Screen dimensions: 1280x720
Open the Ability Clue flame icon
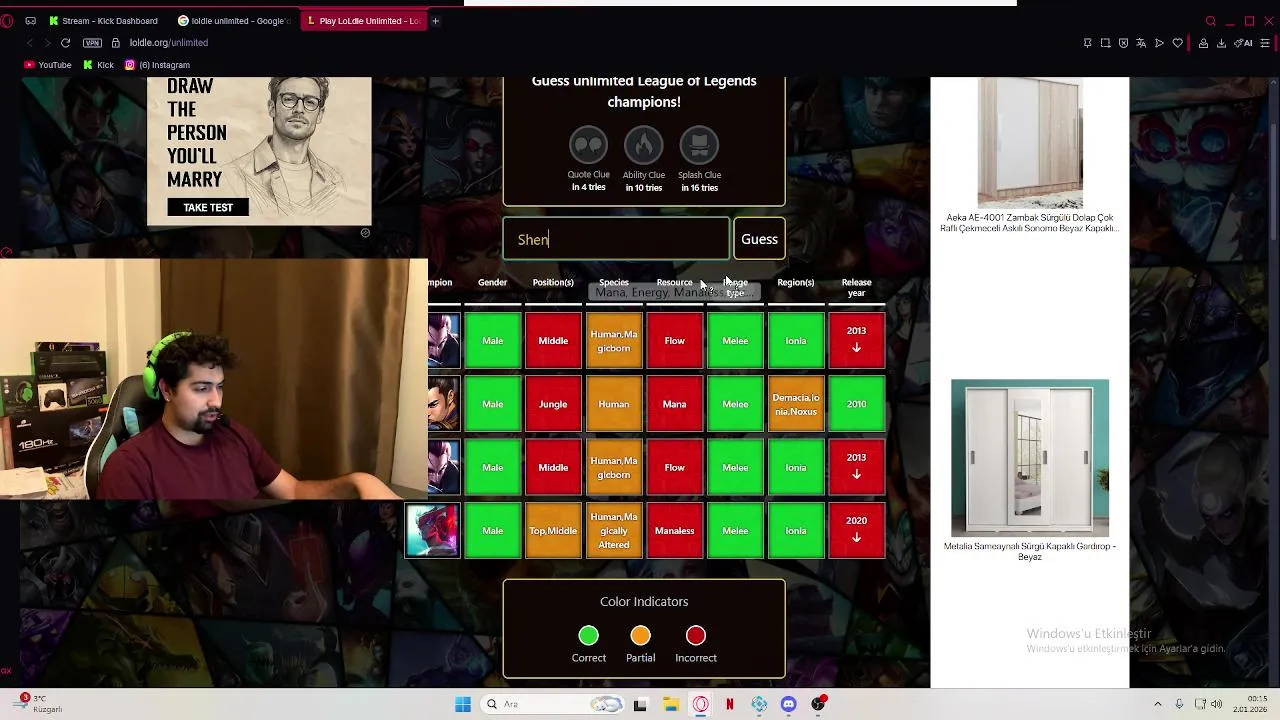pyautogui.click(x=644, y=145)
